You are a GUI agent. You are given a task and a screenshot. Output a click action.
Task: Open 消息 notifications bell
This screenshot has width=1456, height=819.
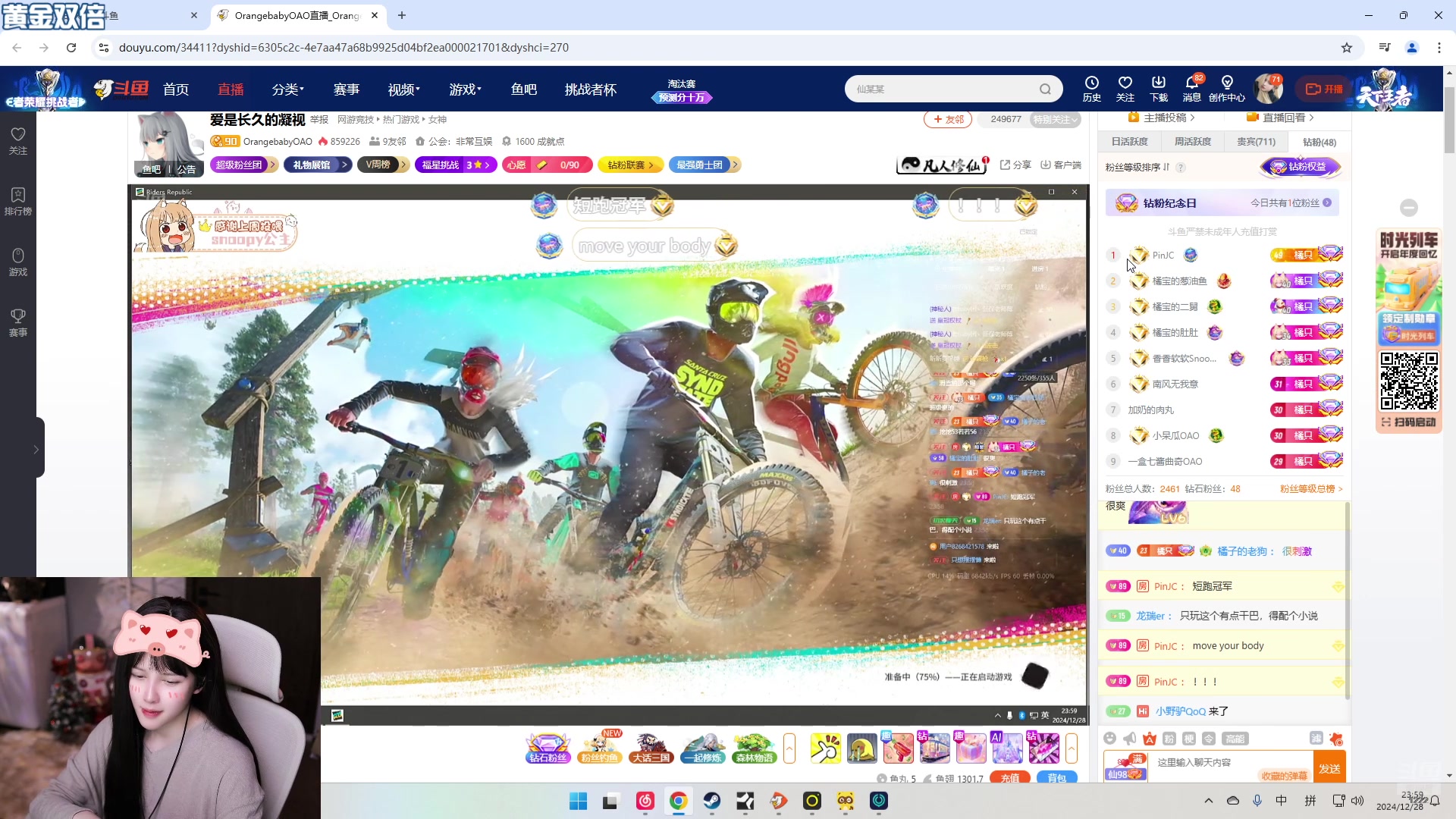[1192, 88]
